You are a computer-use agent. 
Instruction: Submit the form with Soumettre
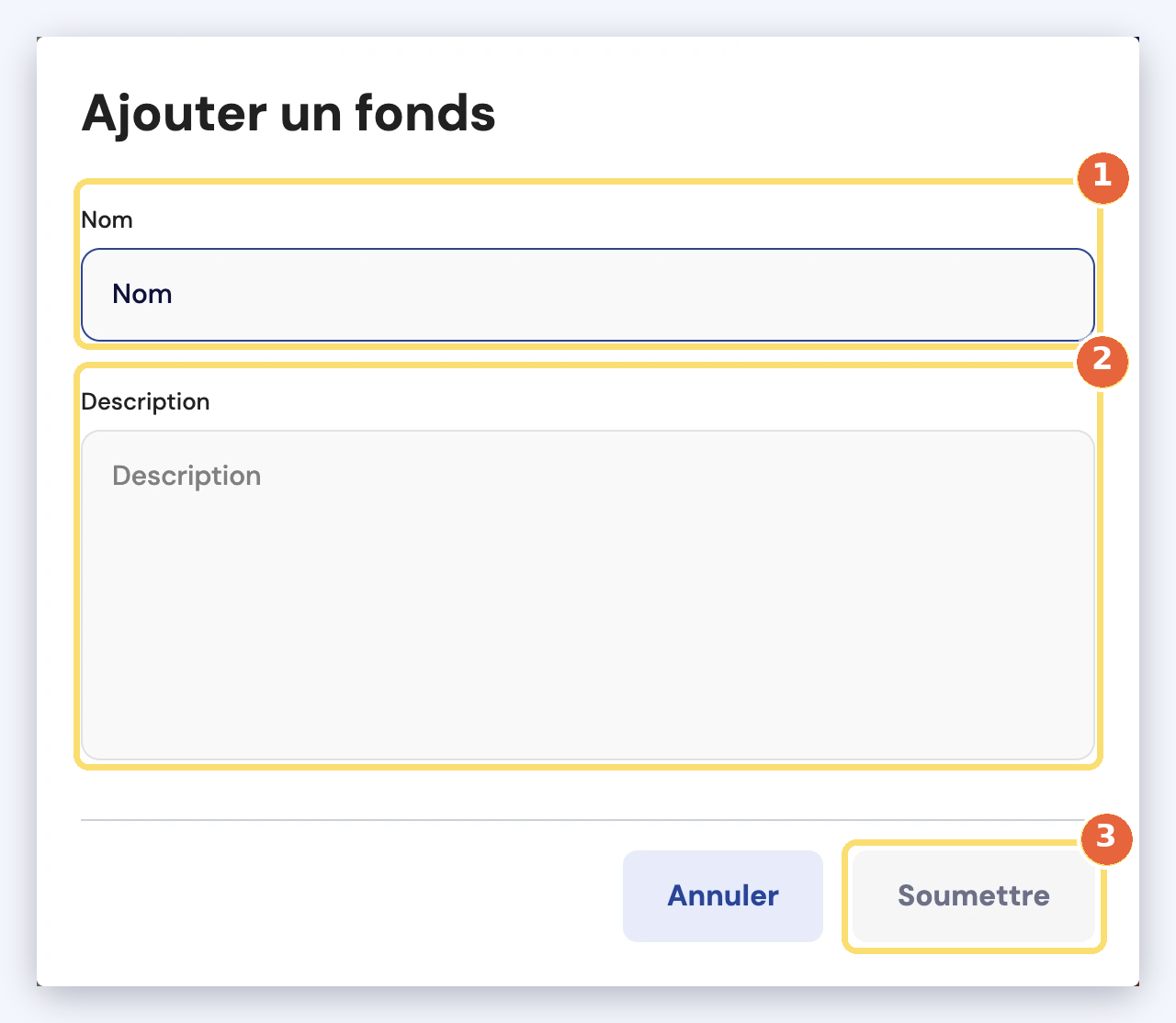pos(974,896)
